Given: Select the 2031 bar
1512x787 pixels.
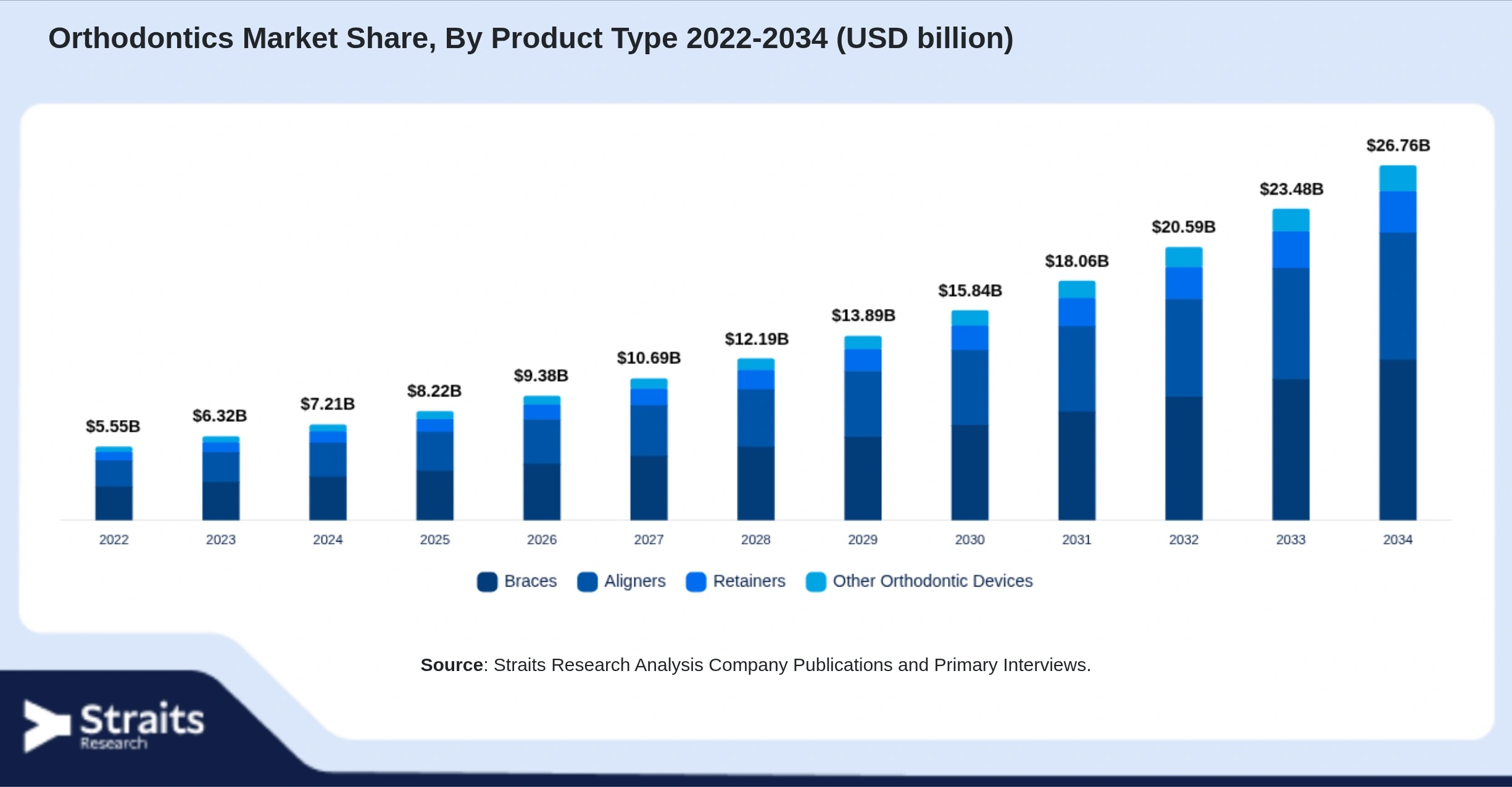Looking at the screenshot, I should coord(1077,400).
